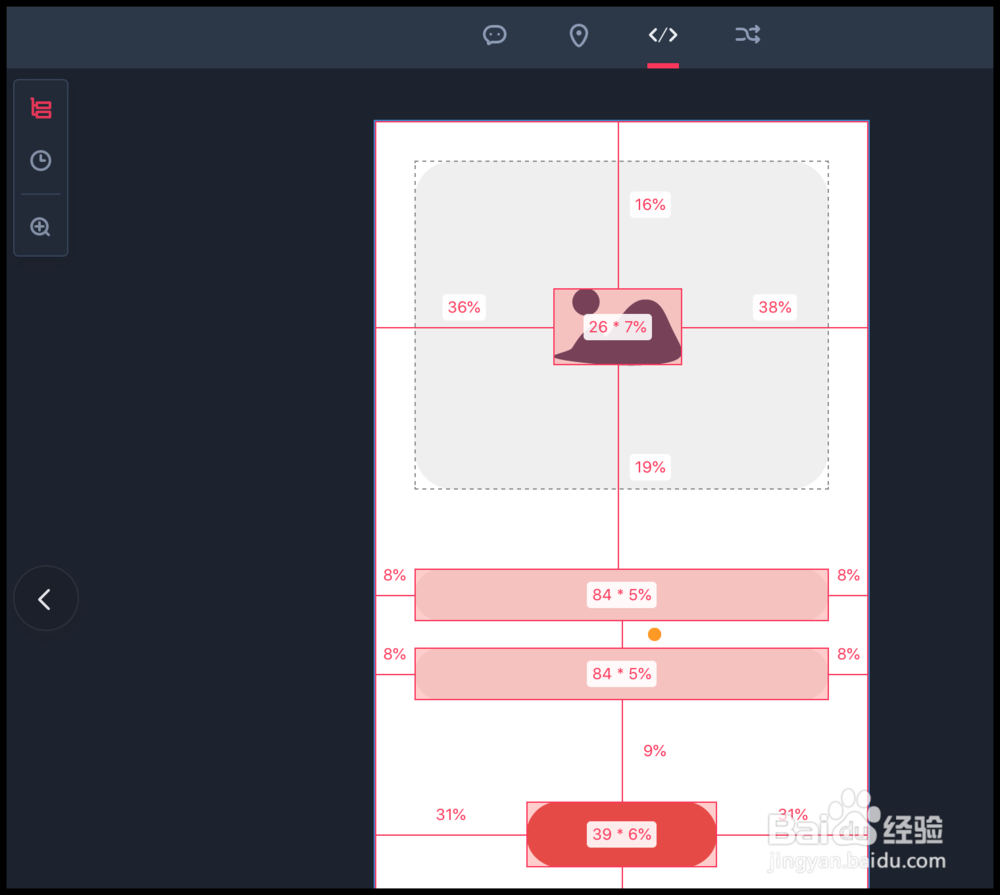Viewport: 1000px width, 895px height.
Task: Click the bottom '84 * 5%' input bar
Action: click(621, 673)
